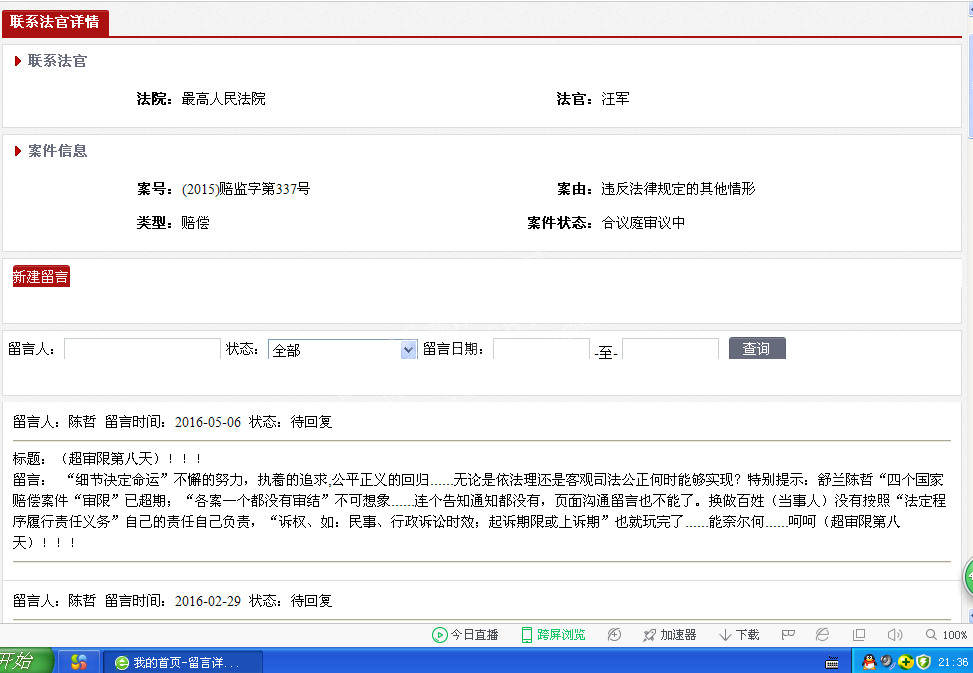Click the 留言日期 end date field
The height and width of the screenshot is (673, 973).
(x=670, y=349)
